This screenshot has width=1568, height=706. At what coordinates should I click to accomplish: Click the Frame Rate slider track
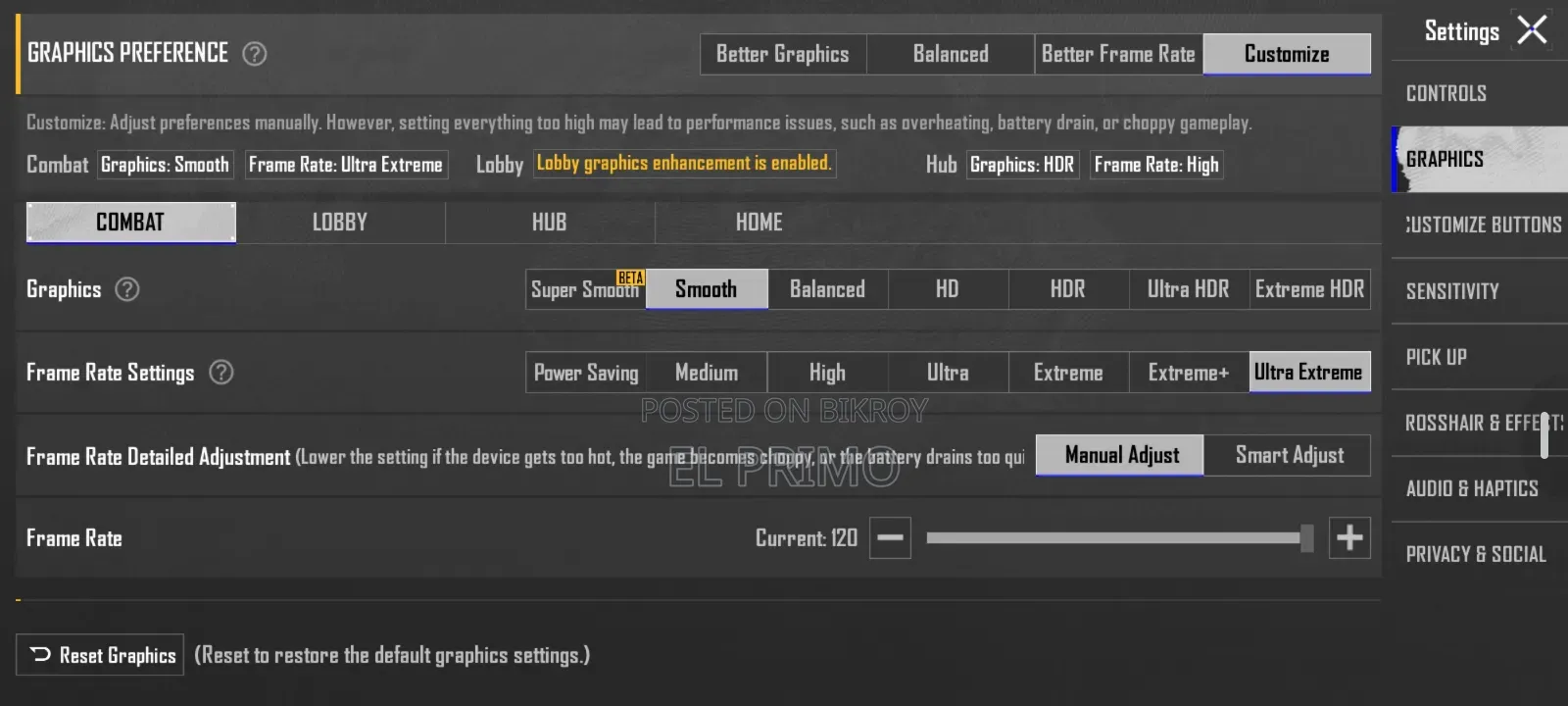pos(1119,537)
